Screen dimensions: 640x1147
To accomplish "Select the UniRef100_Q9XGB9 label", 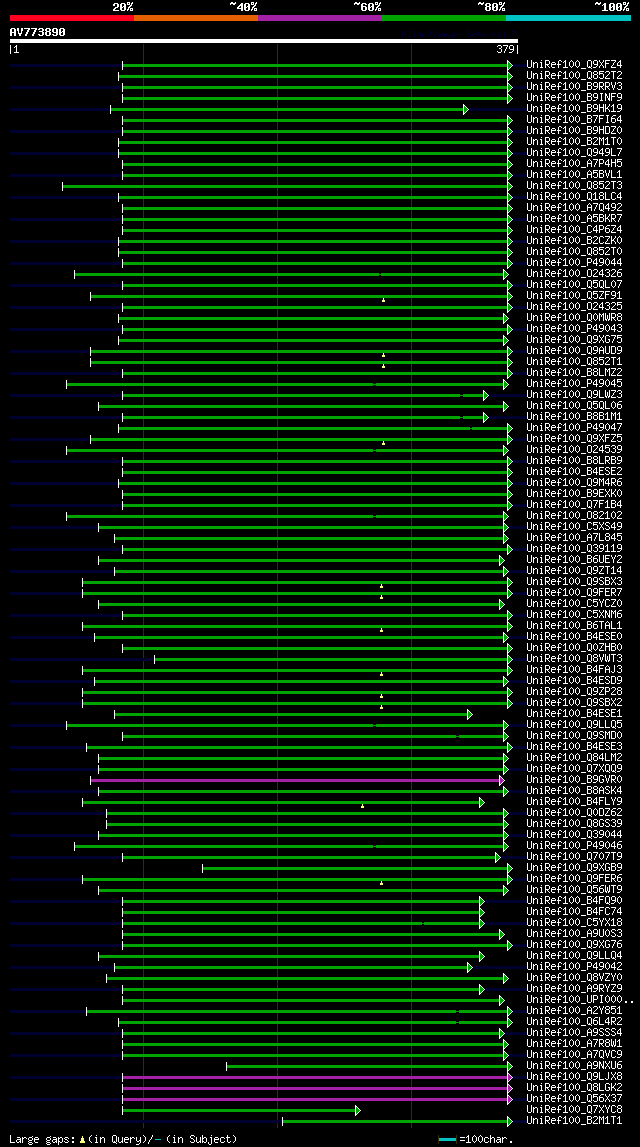I will click(574, 868).
